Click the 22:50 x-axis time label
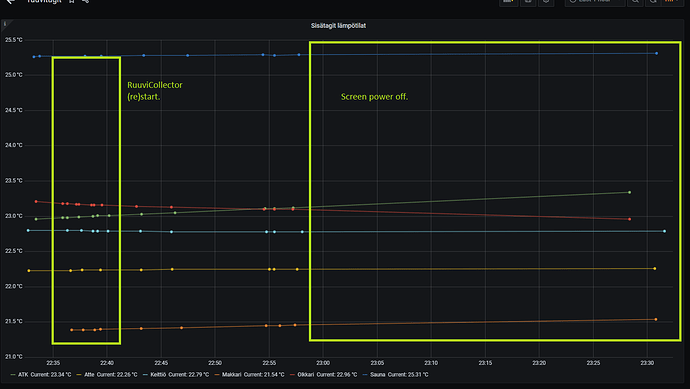 [215, 363]
